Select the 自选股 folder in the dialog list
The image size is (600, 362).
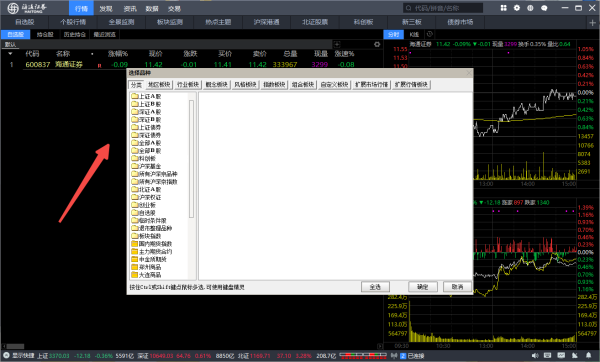point(144,213)
